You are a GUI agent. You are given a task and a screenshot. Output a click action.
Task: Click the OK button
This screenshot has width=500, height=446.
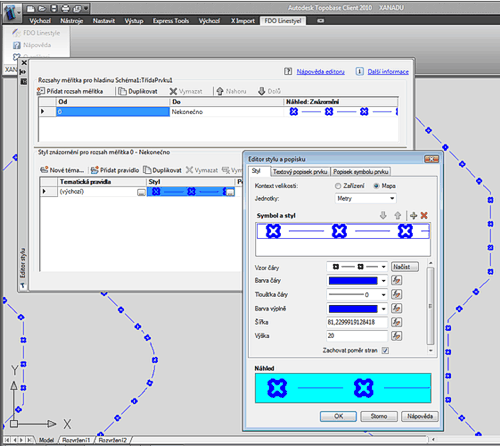point(338,416)
